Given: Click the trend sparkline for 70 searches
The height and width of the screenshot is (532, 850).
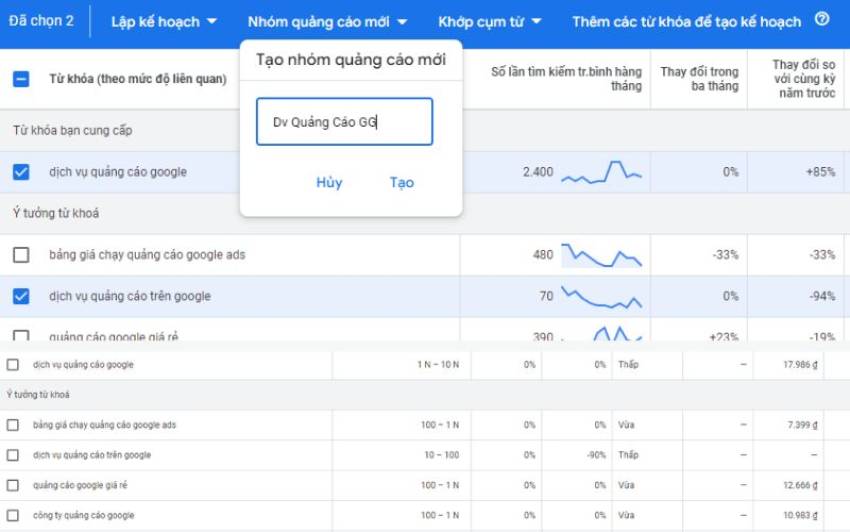Looking at the screenshot, I should [602, 297].
